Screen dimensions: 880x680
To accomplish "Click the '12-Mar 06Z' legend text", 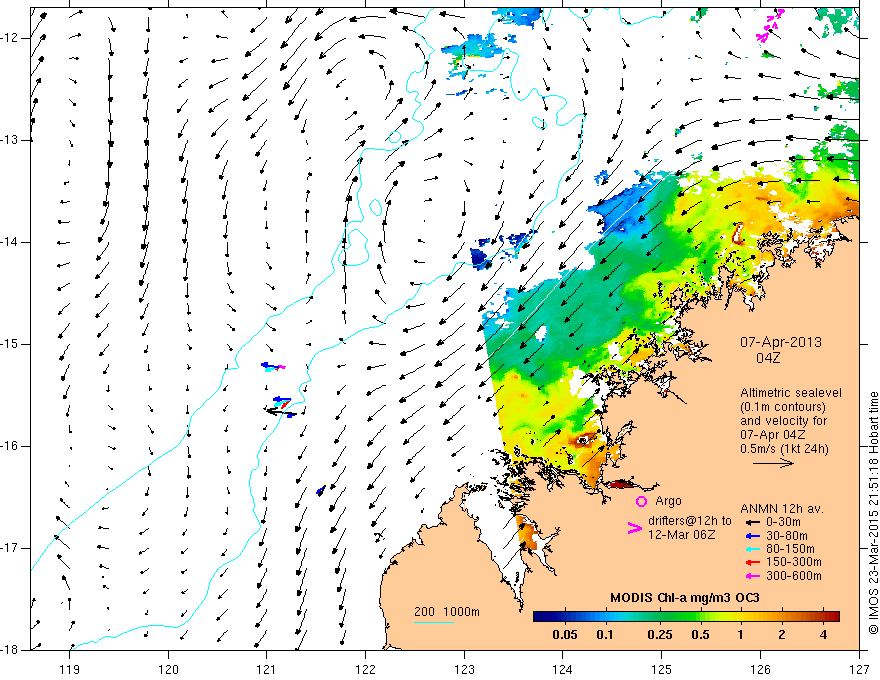I will coord(681,535).
